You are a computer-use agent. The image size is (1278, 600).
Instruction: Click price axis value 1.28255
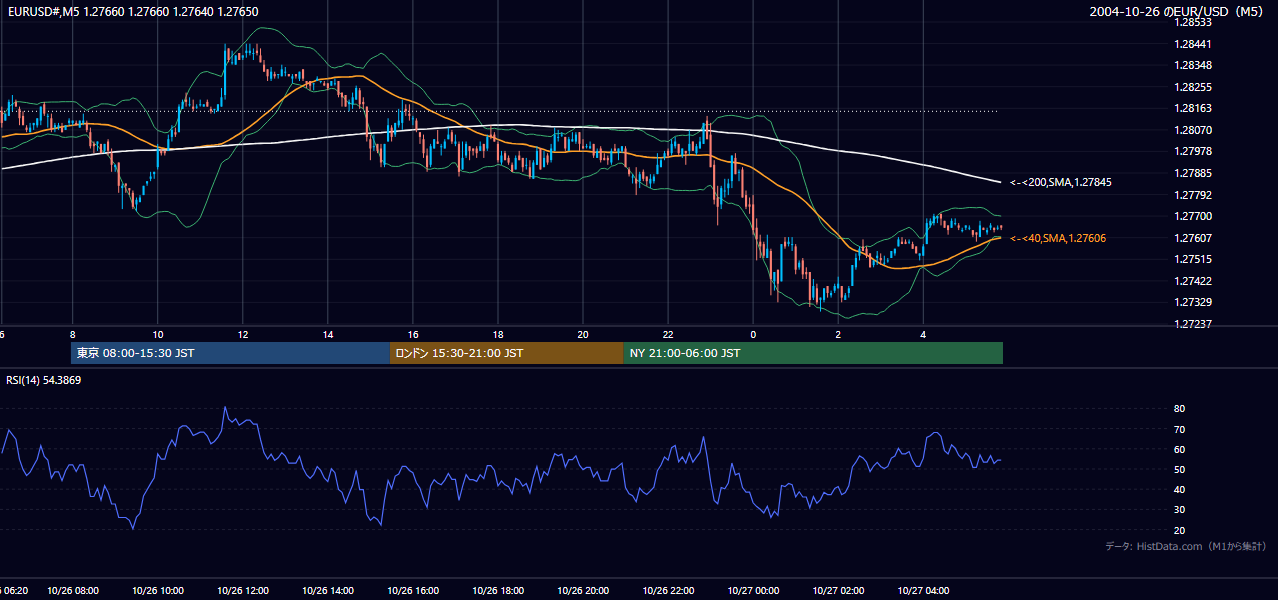tap(1194, 87)
